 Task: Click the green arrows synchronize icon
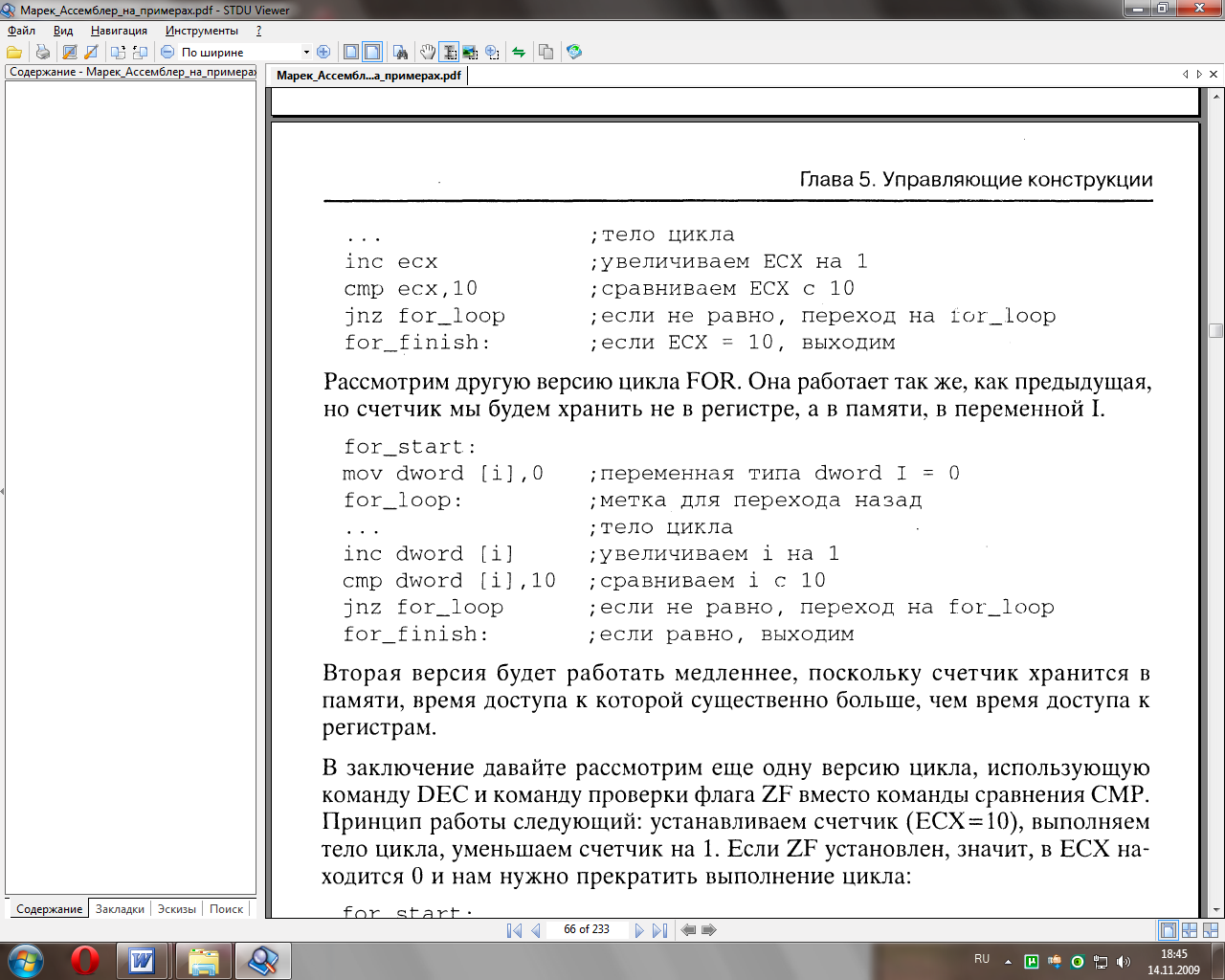point(519,52)
